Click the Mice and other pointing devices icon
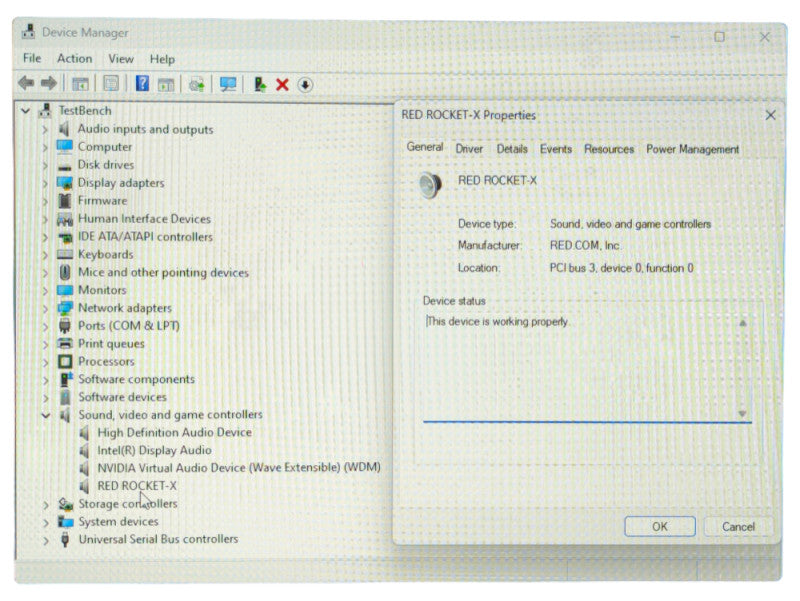The width and height of the screenshot is (800, 601). coord(65,272)
